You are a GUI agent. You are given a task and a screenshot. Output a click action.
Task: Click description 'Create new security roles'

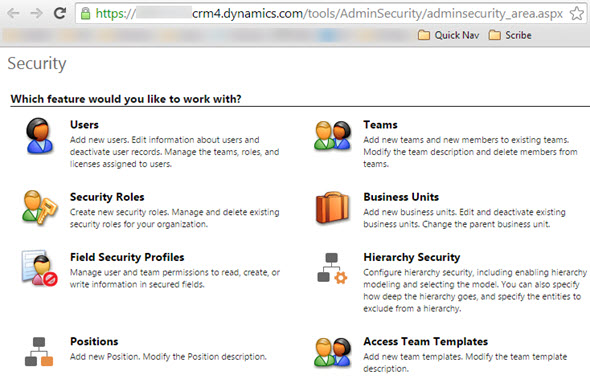(x=175, y=218)
